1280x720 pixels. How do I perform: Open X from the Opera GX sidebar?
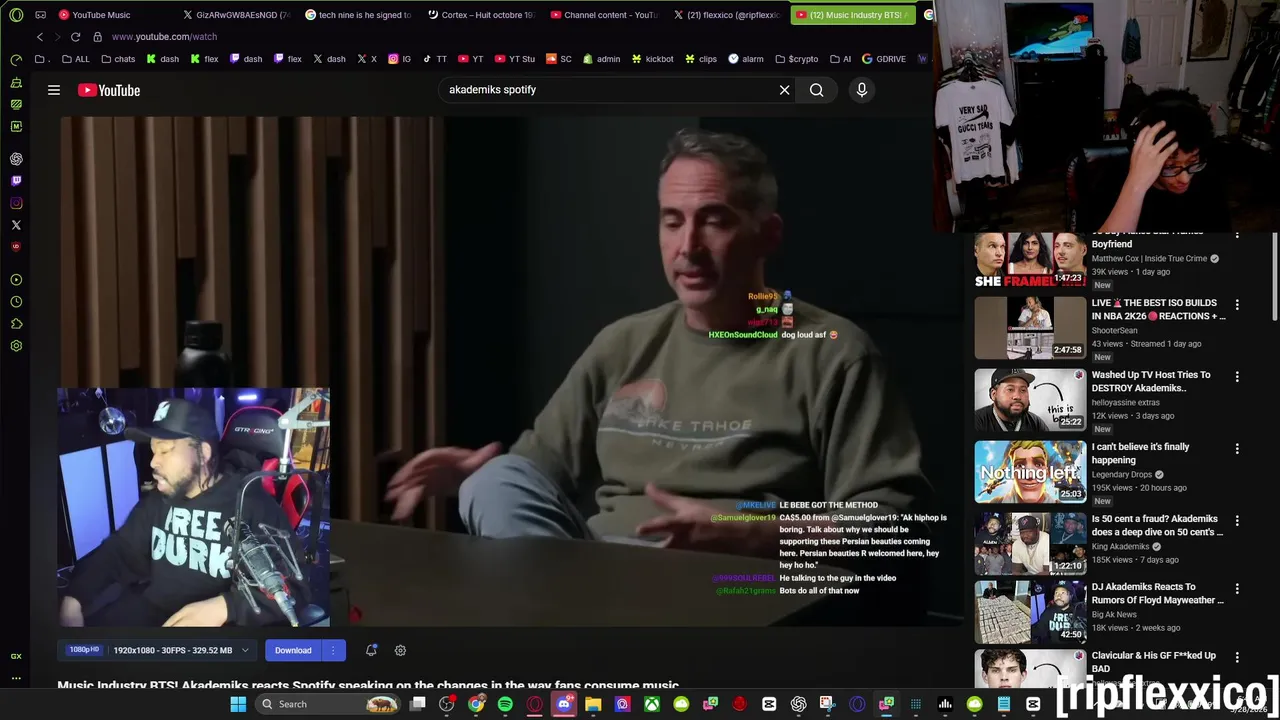[16, 225]
